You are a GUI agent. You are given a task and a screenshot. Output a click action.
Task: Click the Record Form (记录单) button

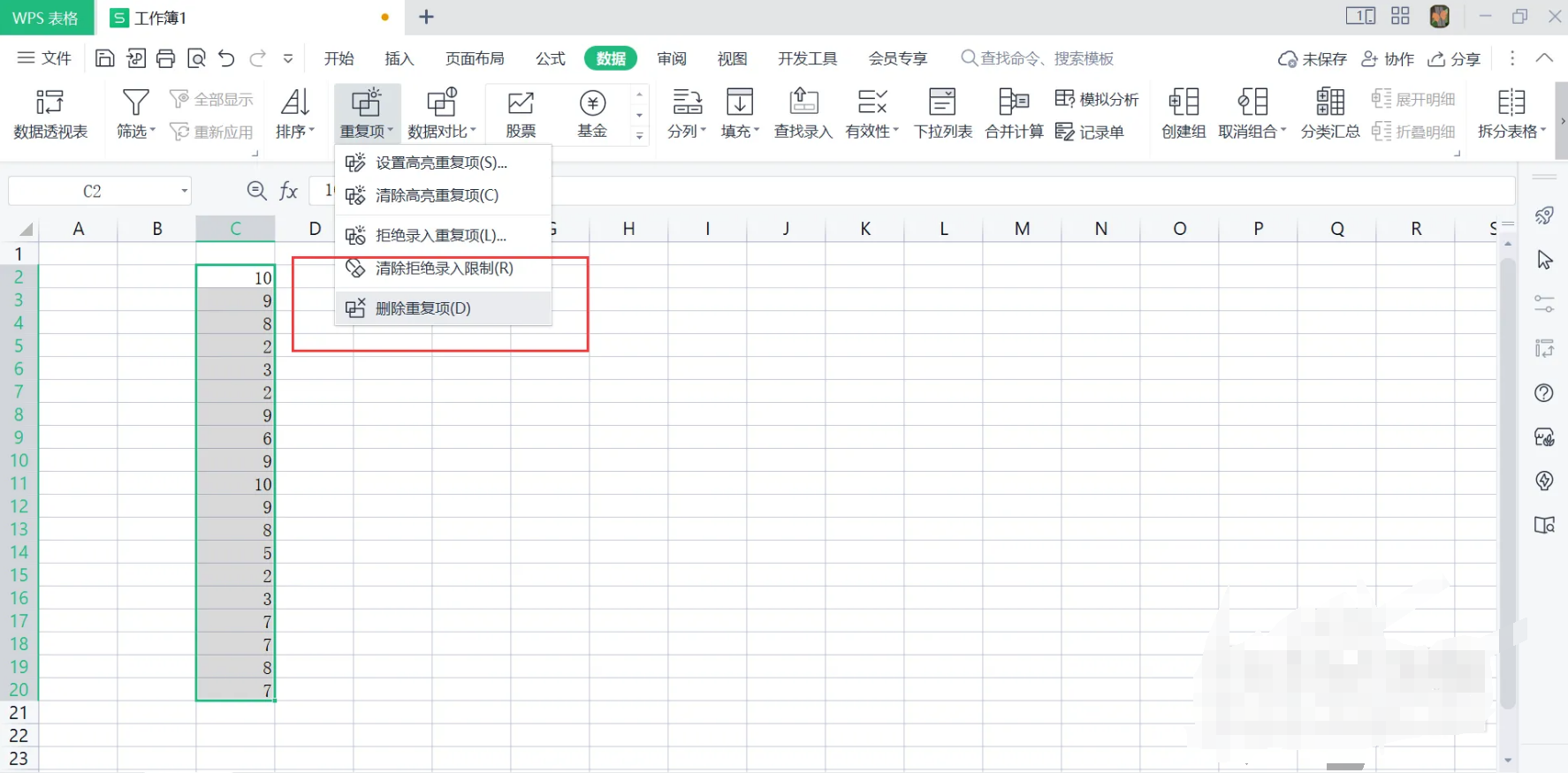(1090, 132)
